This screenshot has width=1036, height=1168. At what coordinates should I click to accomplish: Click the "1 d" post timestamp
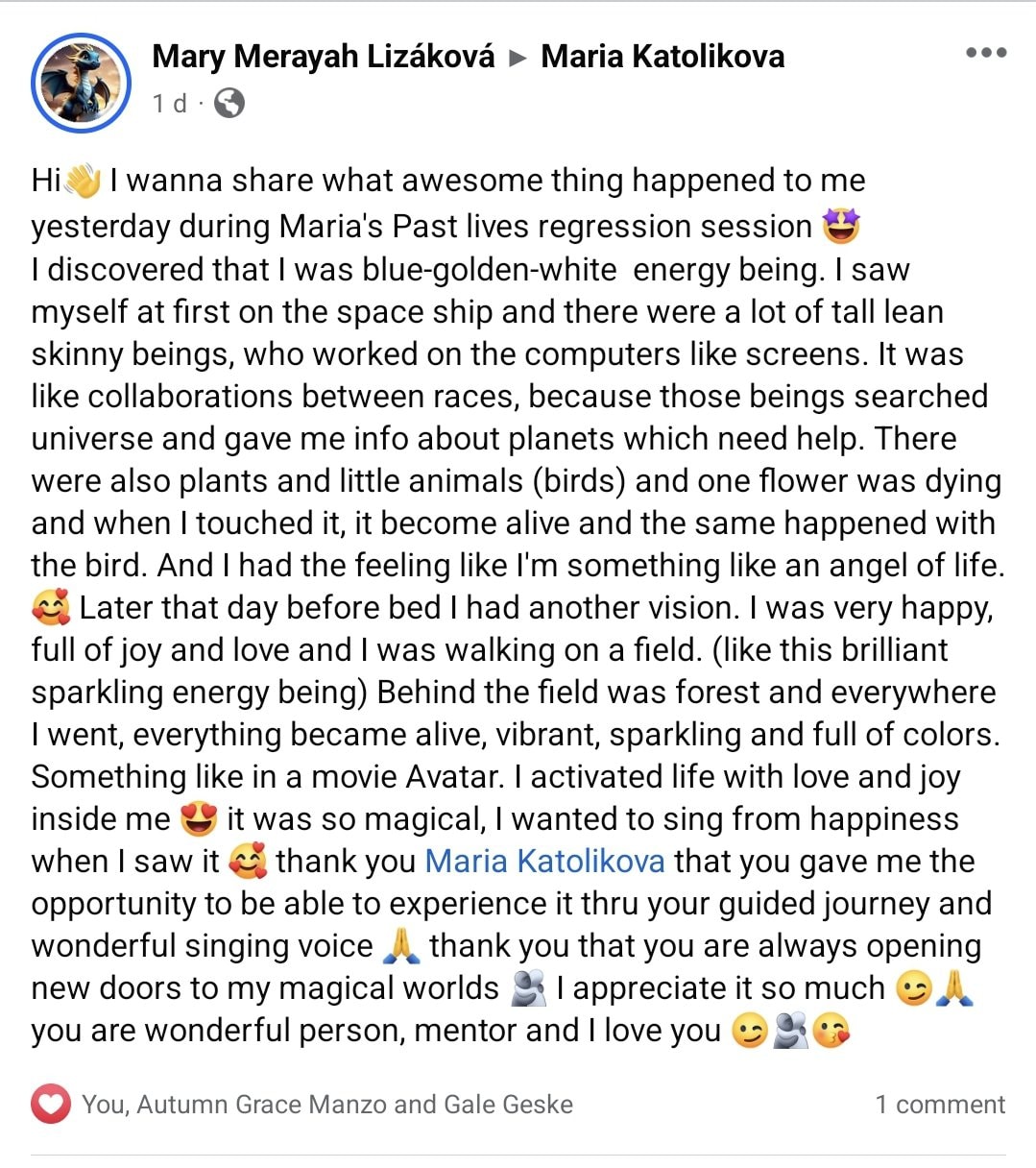pyautogui.click(x=169, y=103)
